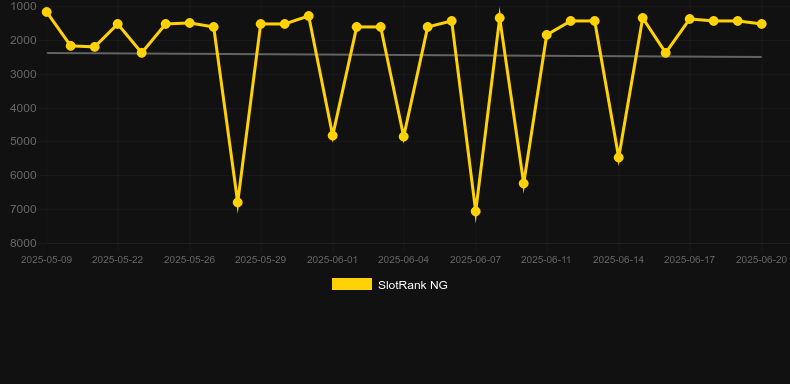Click the data point at 2025-06-14 near 5500

coord(619,158)
